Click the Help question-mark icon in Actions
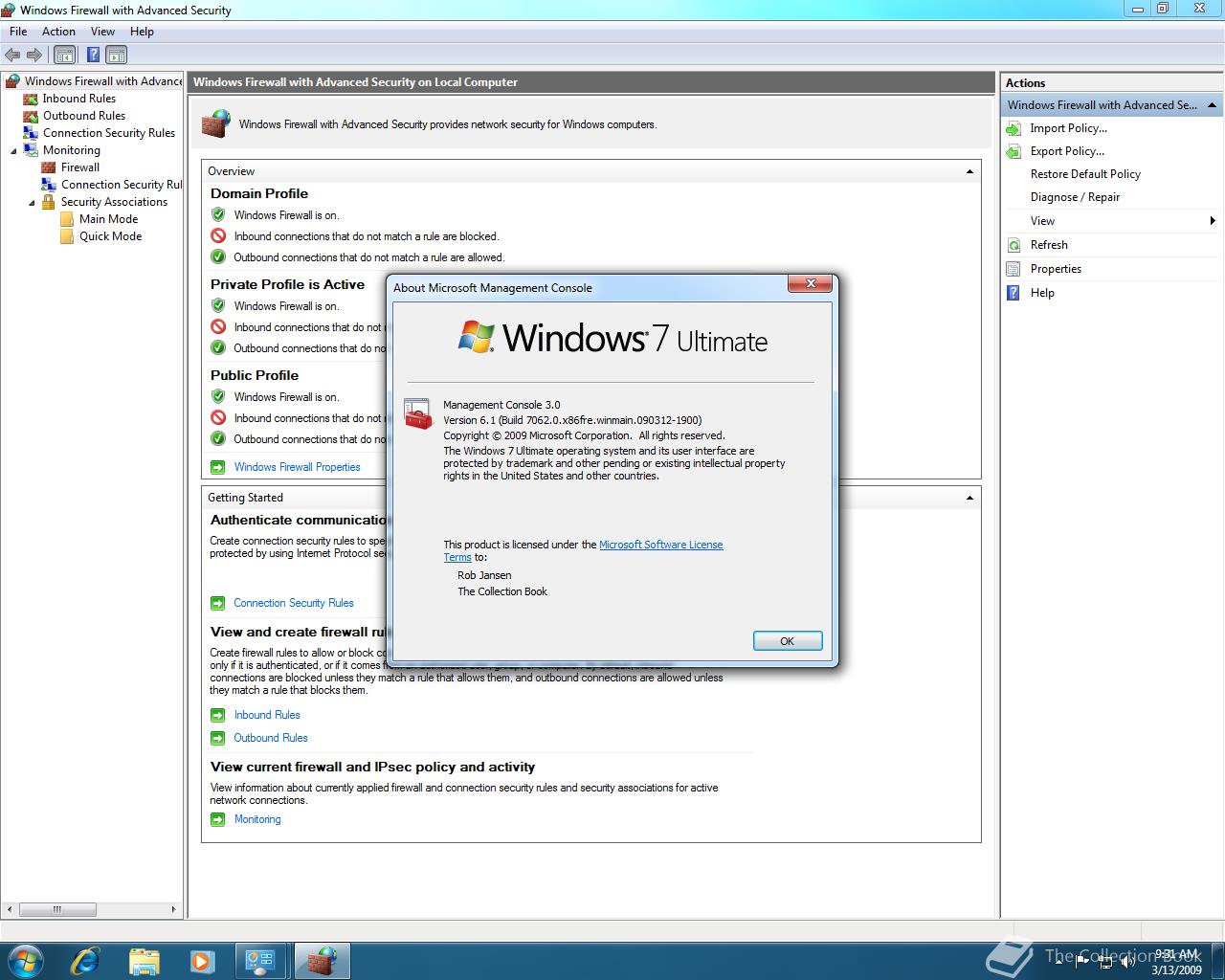Viewport: 1225px width, 980px height. click(1013, 293)
